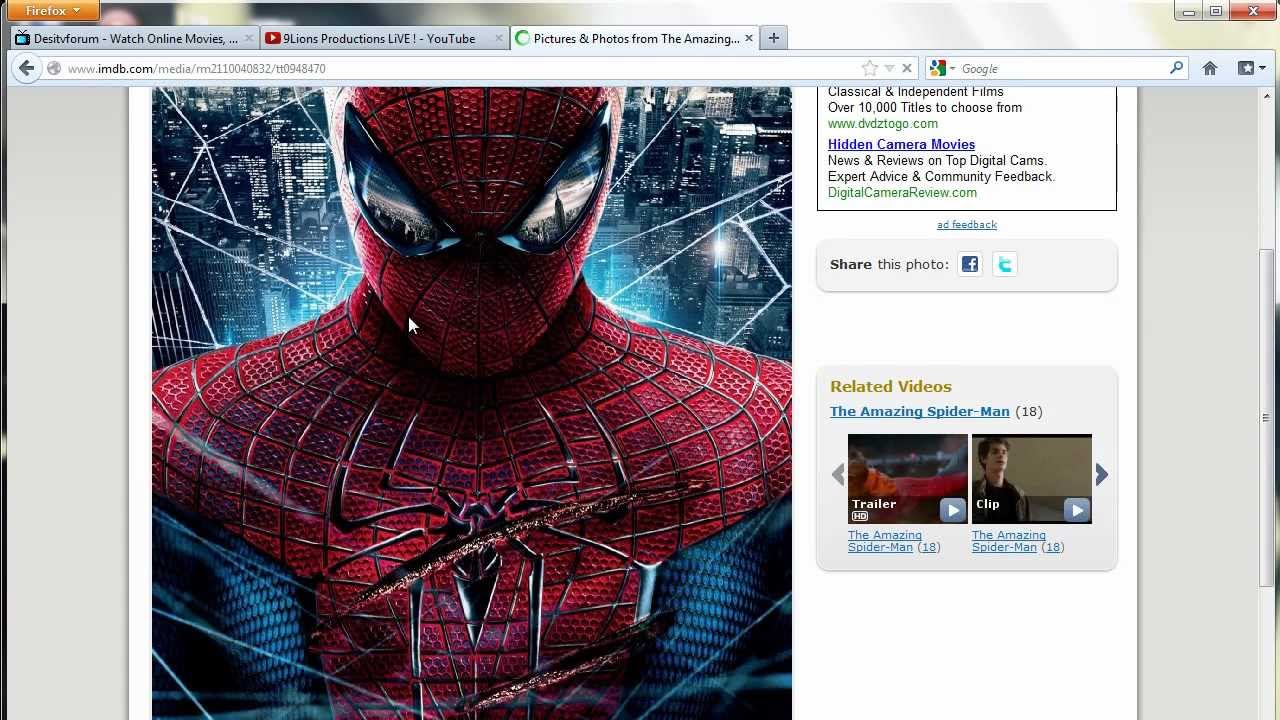The width and height of the screenshot is (1280, 720).
Task: Switch to the 9Lions Productions YouTube tab
Action: click(x=384, y=39)
